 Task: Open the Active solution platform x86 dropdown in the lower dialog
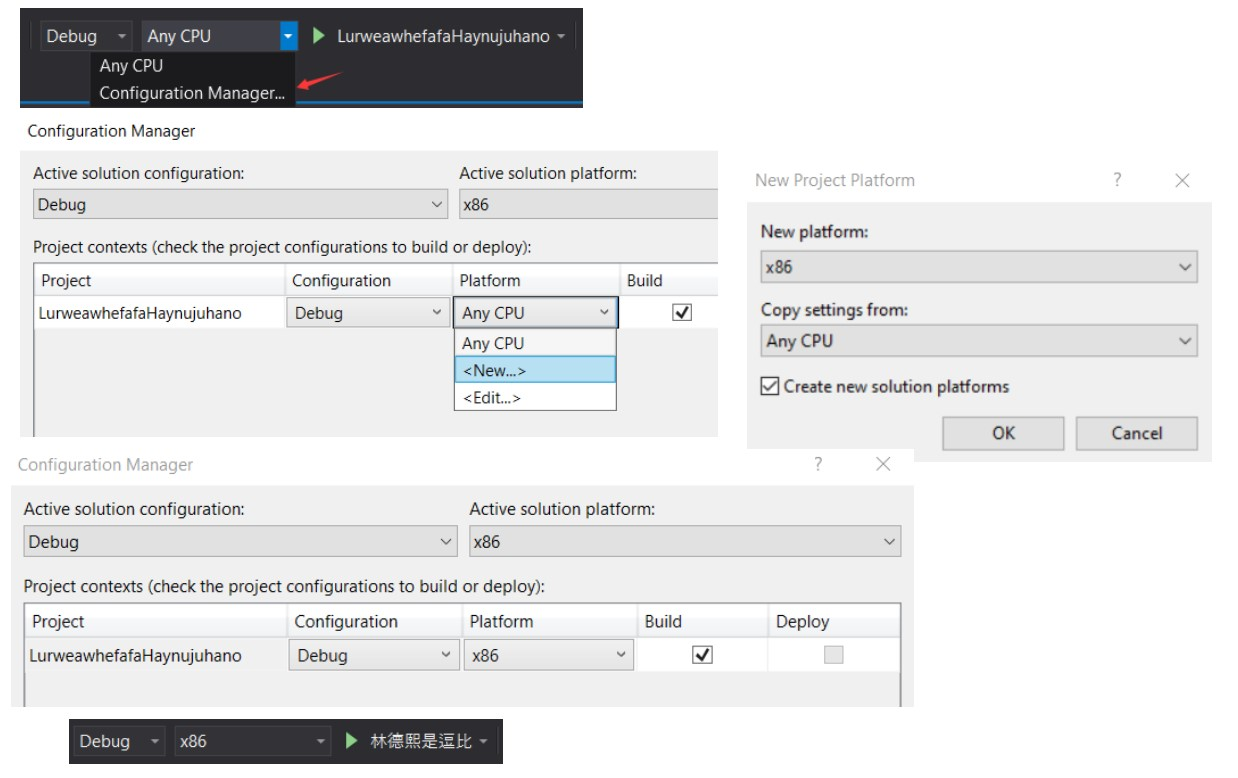[889, 542]
